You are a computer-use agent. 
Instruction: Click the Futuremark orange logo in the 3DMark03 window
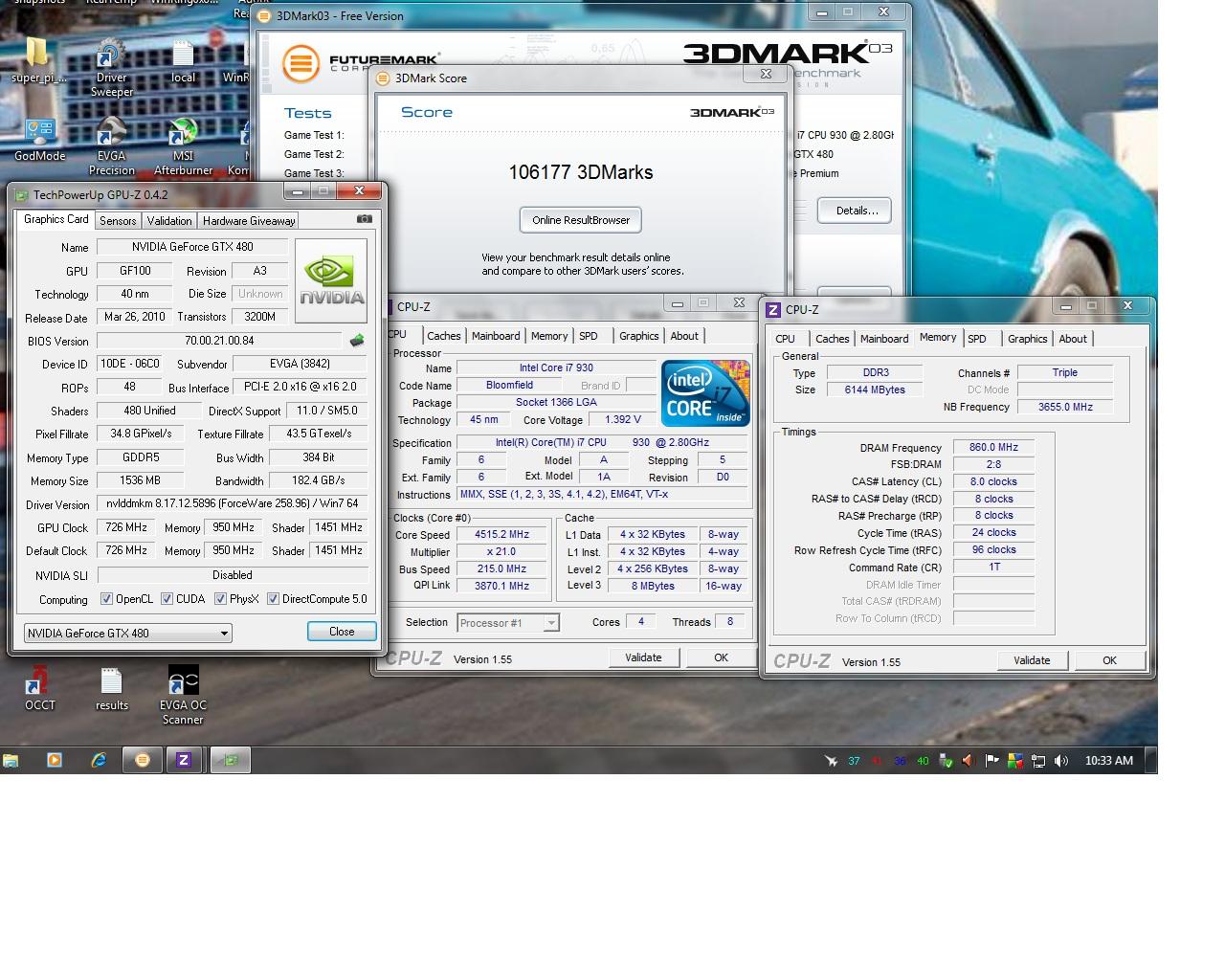pyautogui.click(x=301, y=64)
